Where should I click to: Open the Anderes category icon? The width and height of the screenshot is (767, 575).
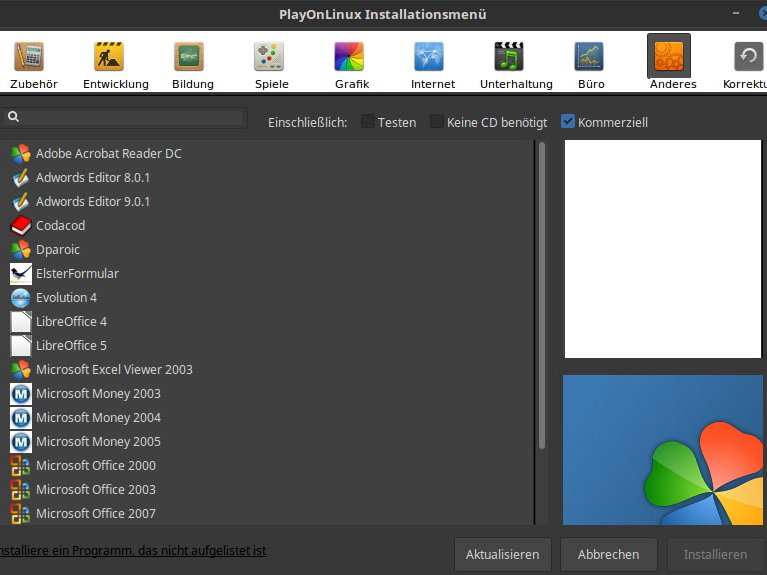click(669, 56)
